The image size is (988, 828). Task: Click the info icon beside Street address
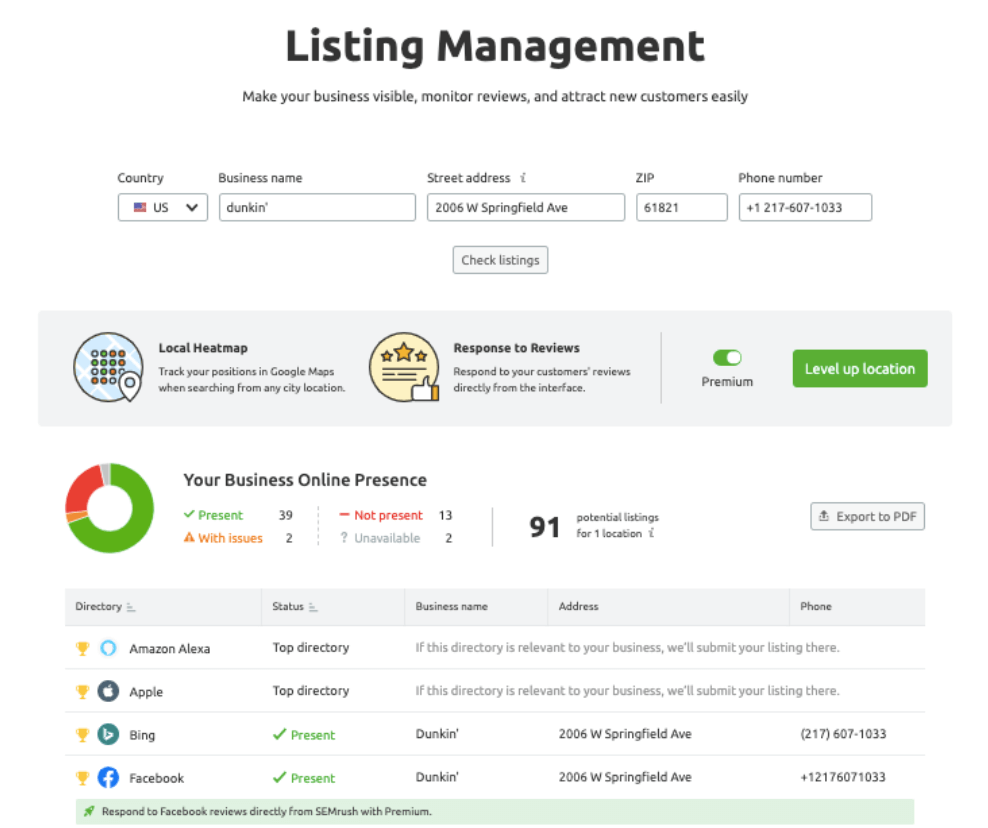(x=523, y=178)
